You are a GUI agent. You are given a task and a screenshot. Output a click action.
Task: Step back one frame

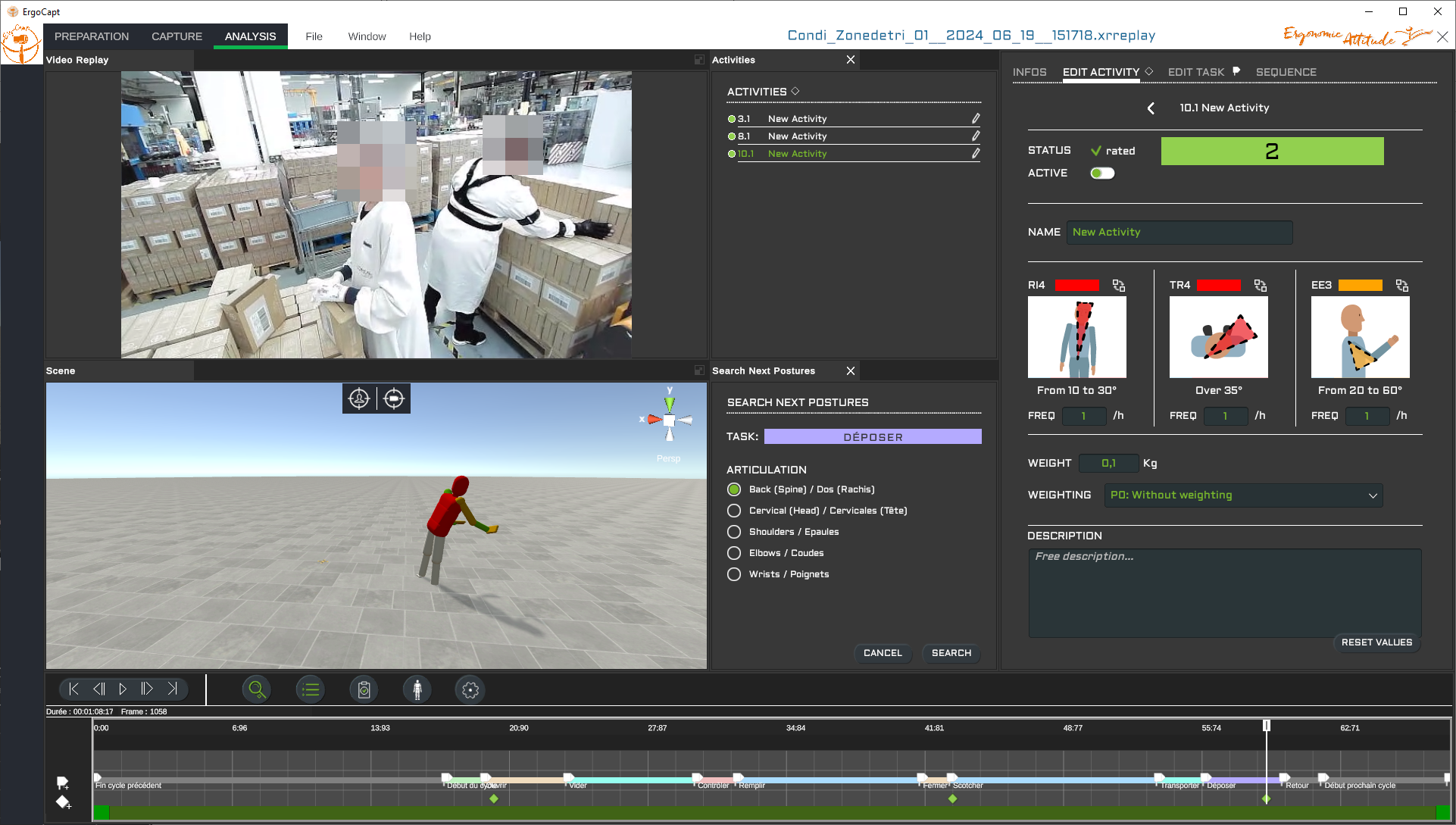click(x=98, y=689)
